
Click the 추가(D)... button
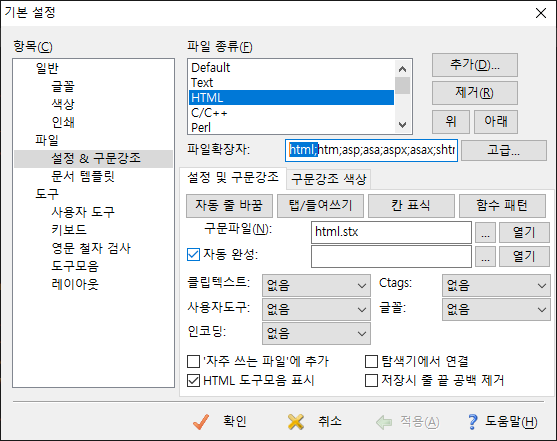point(475,65)
